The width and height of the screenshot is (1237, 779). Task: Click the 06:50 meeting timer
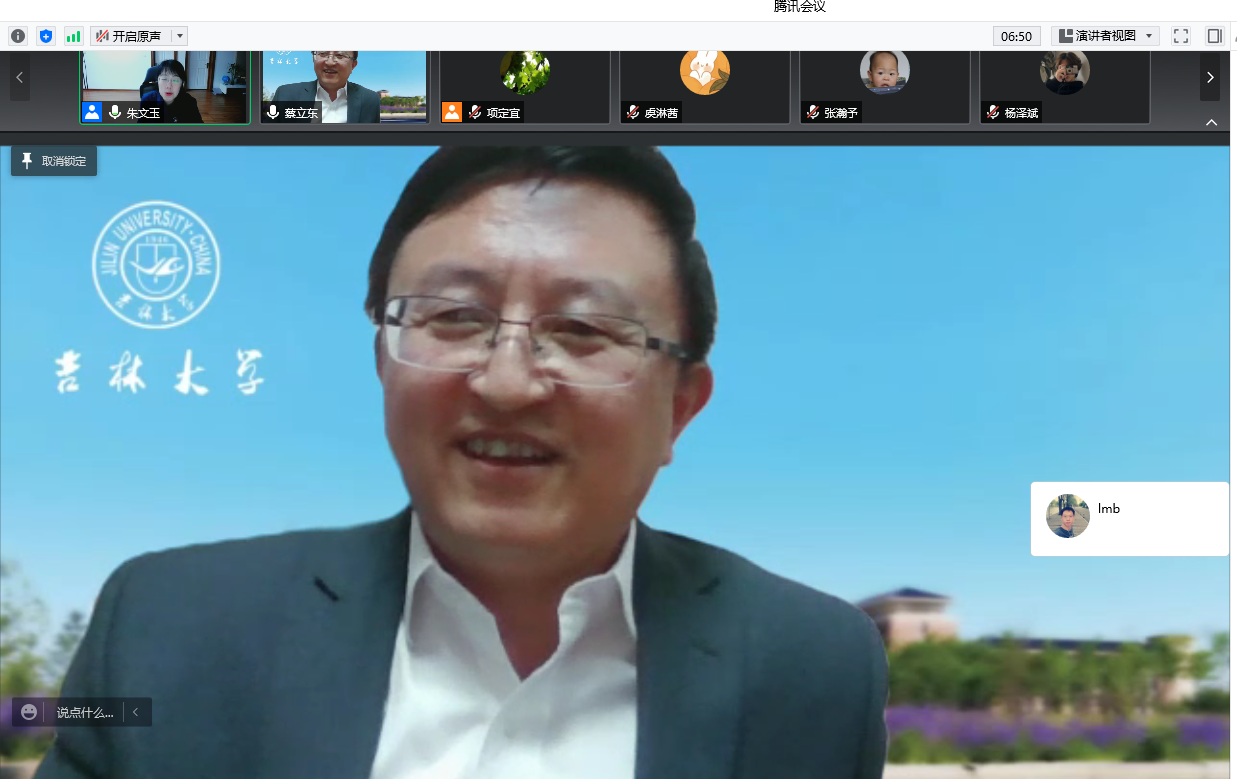click(x=1016, y=36)
